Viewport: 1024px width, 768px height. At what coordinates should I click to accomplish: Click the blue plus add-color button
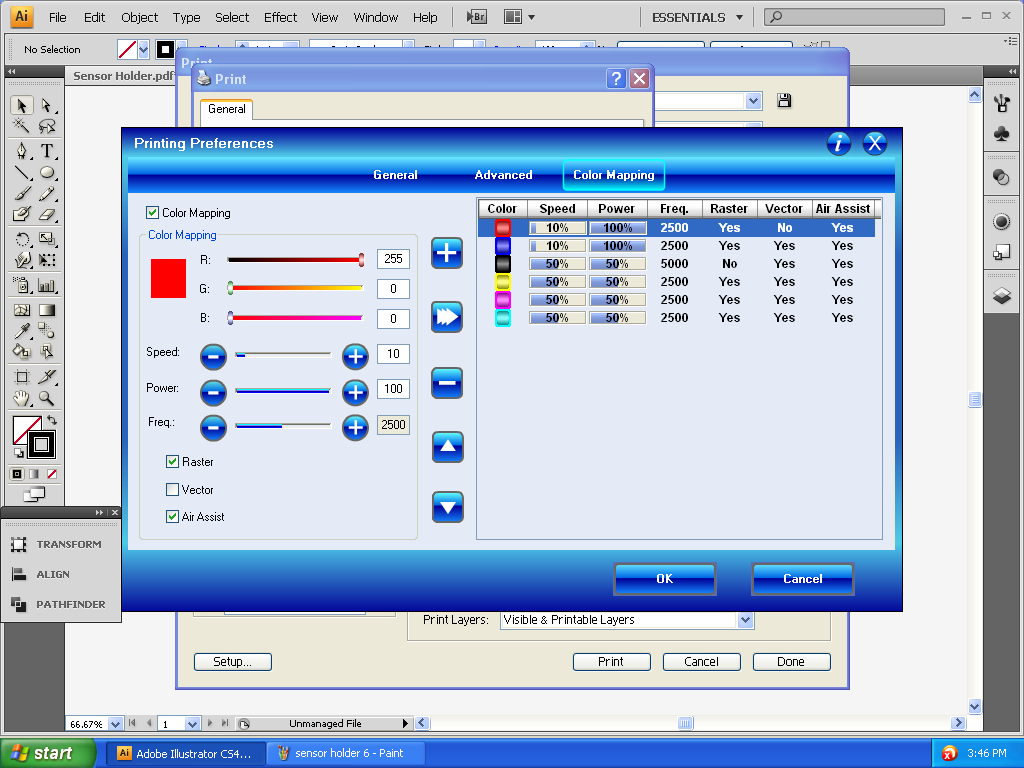(447, 253)
